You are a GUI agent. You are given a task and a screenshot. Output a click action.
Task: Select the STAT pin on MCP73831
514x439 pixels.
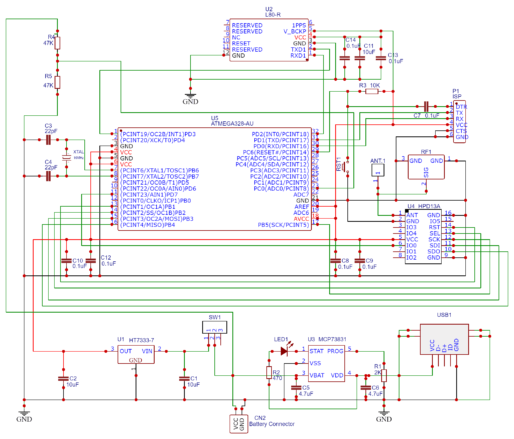316,351
